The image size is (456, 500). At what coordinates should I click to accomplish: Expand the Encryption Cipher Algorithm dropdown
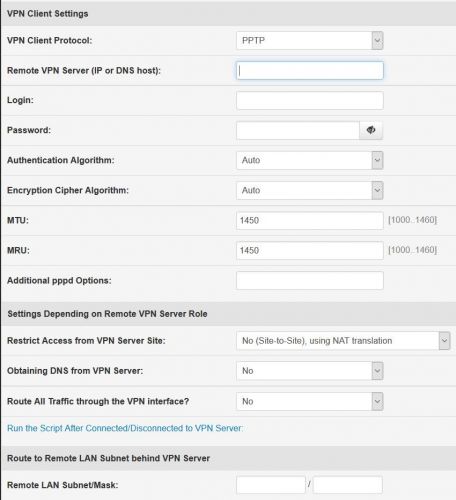[x=310, y=190]
